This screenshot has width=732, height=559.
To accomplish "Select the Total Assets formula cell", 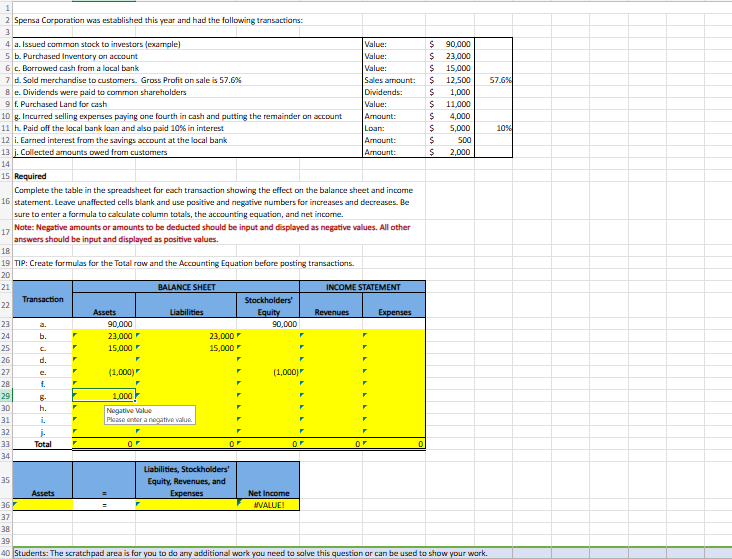I will (x=104, y=444).
